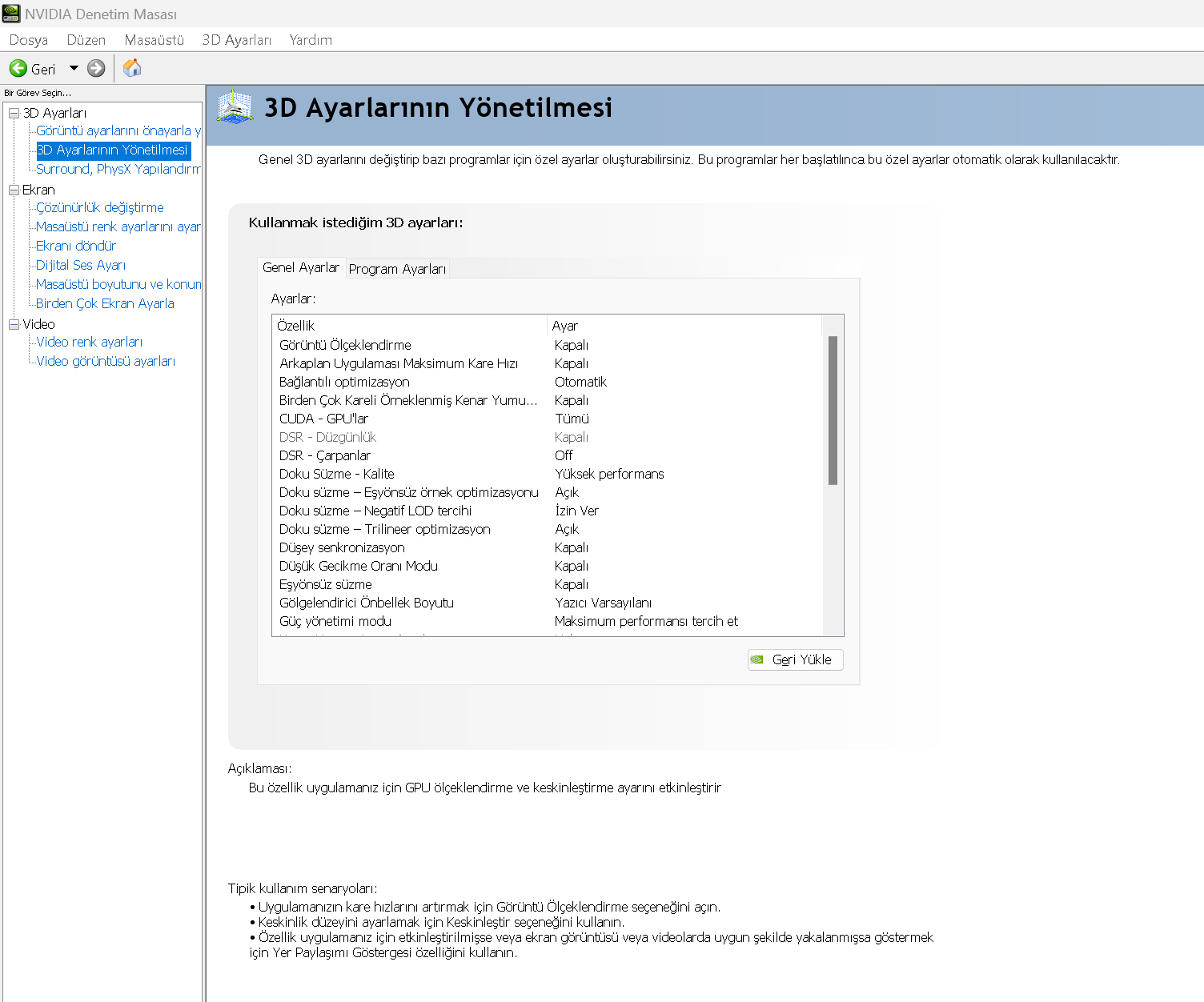The width and height of the screenshot is (1204, 1002).
Task: Select Eşyönsüz örnek optimizasyonu row
Action: click(x=548, y=492)
